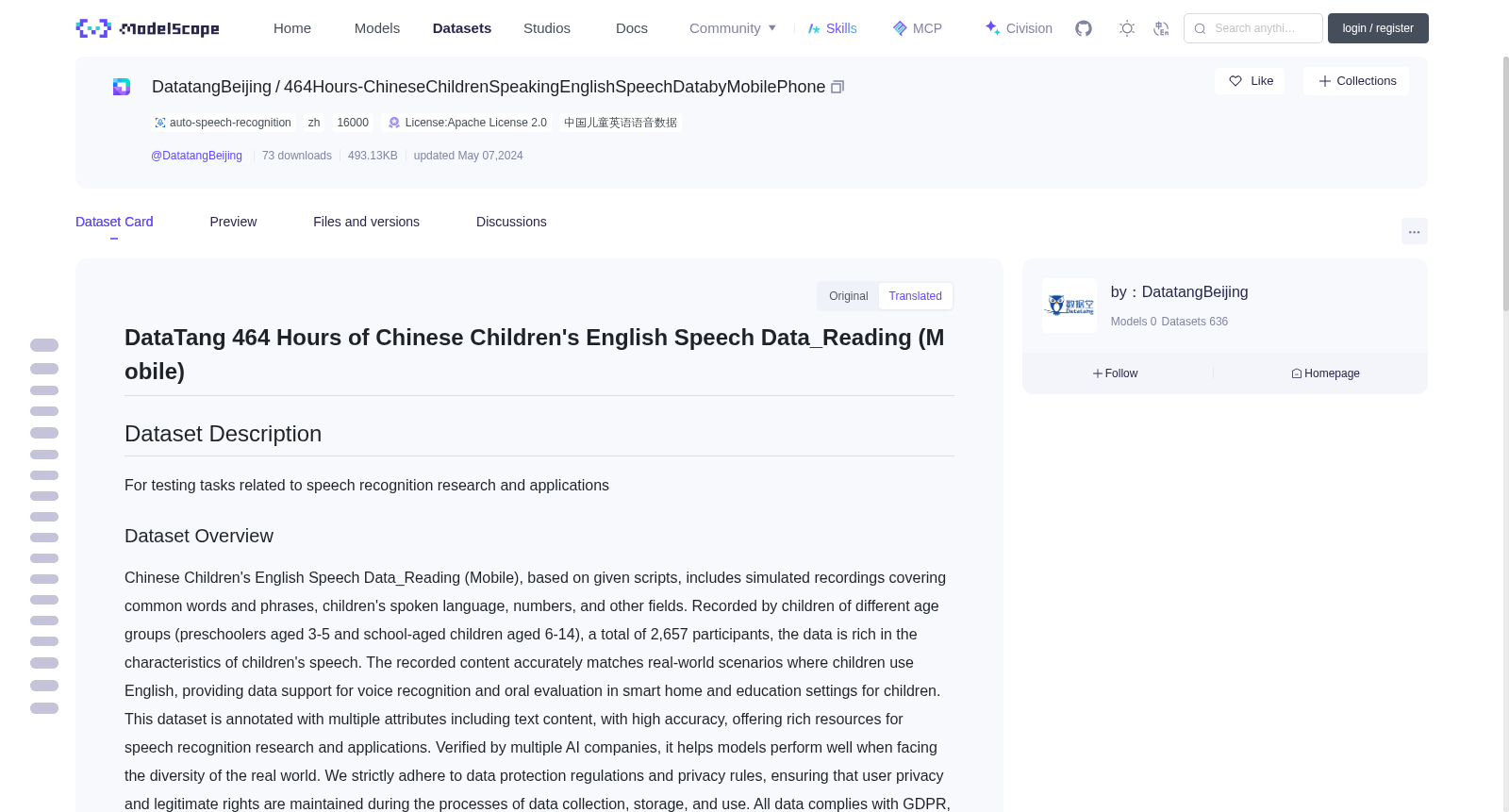
Task: Click the search magnifier icon
Action: point(1200,28)
